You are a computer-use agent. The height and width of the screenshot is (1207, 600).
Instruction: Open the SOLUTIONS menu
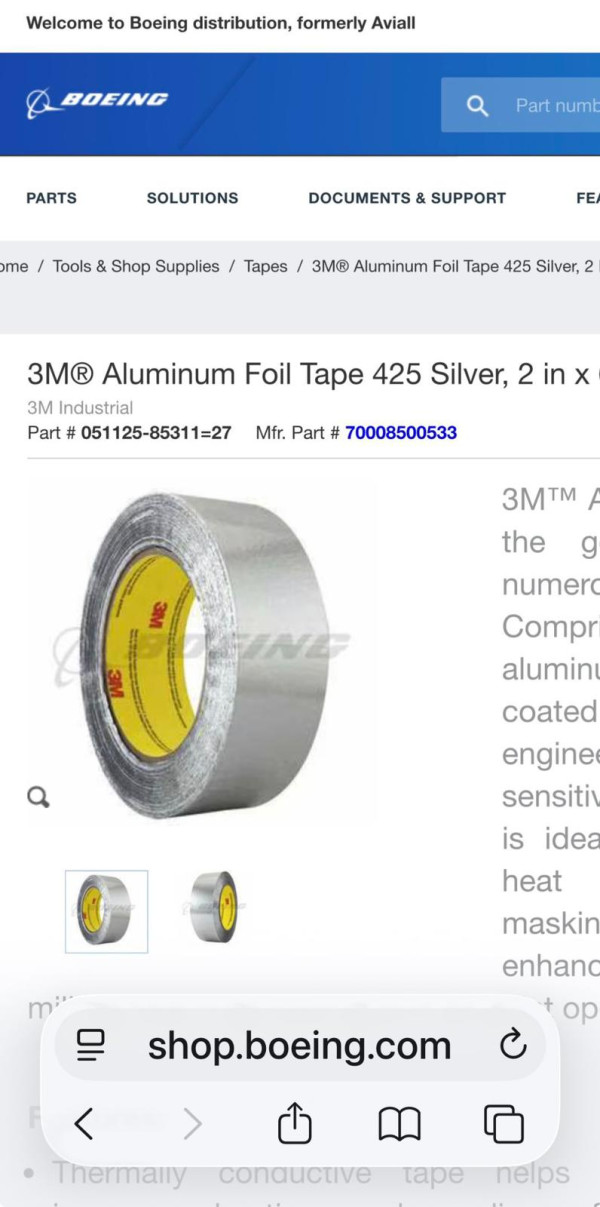tap(192, 198)
